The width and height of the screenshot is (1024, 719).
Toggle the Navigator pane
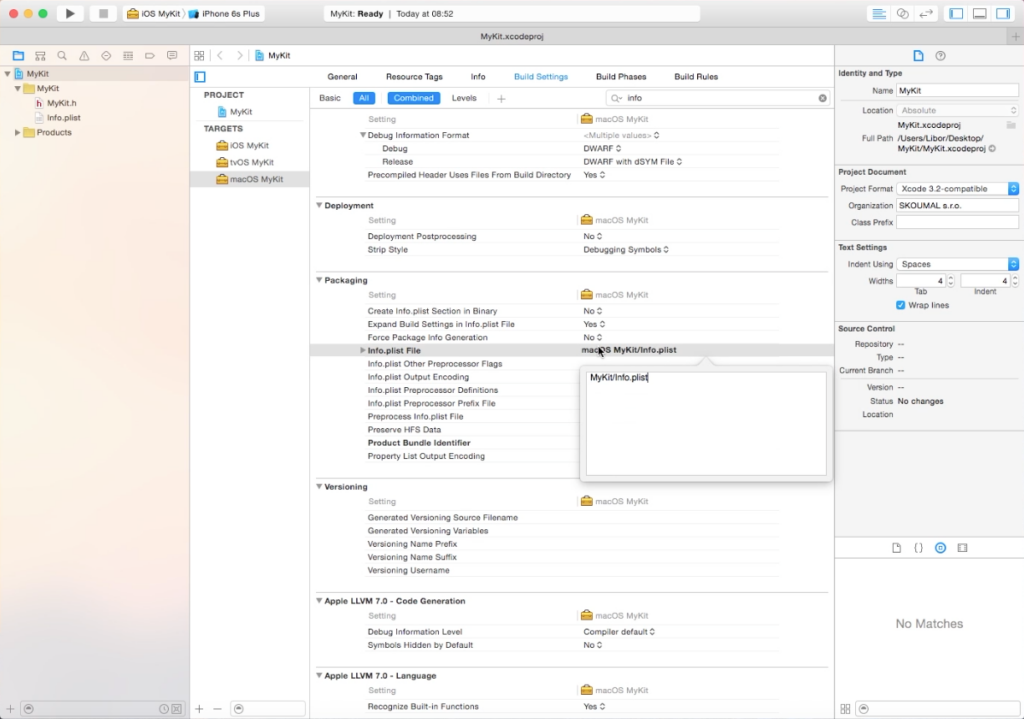point(956,13)
